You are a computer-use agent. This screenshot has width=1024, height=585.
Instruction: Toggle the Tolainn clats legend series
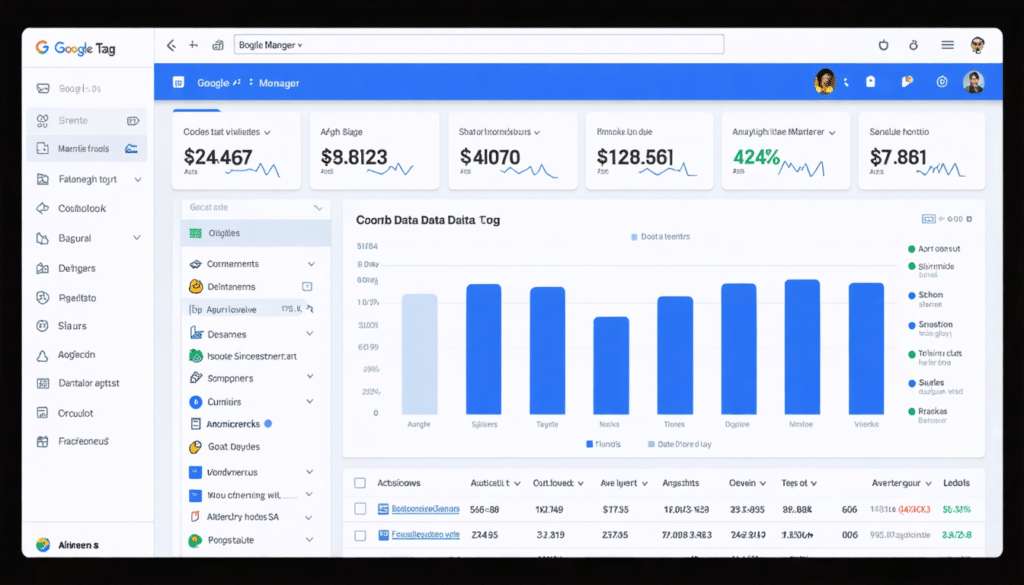coord(935,353)
